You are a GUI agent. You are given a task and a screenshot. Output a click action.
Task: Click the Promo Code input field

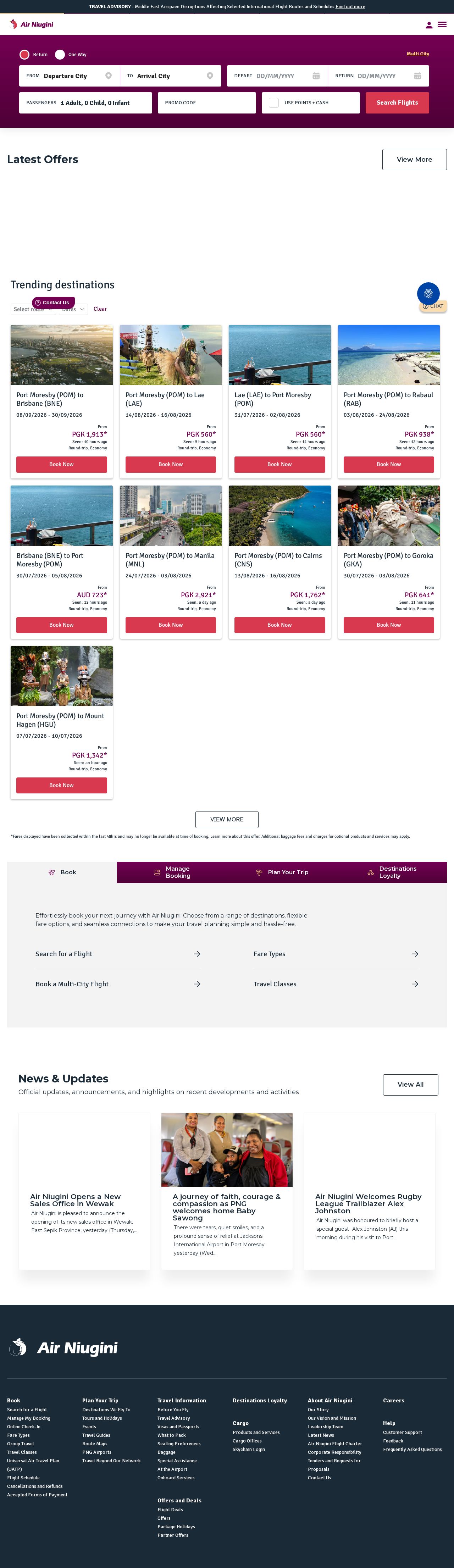click(207, 103)
